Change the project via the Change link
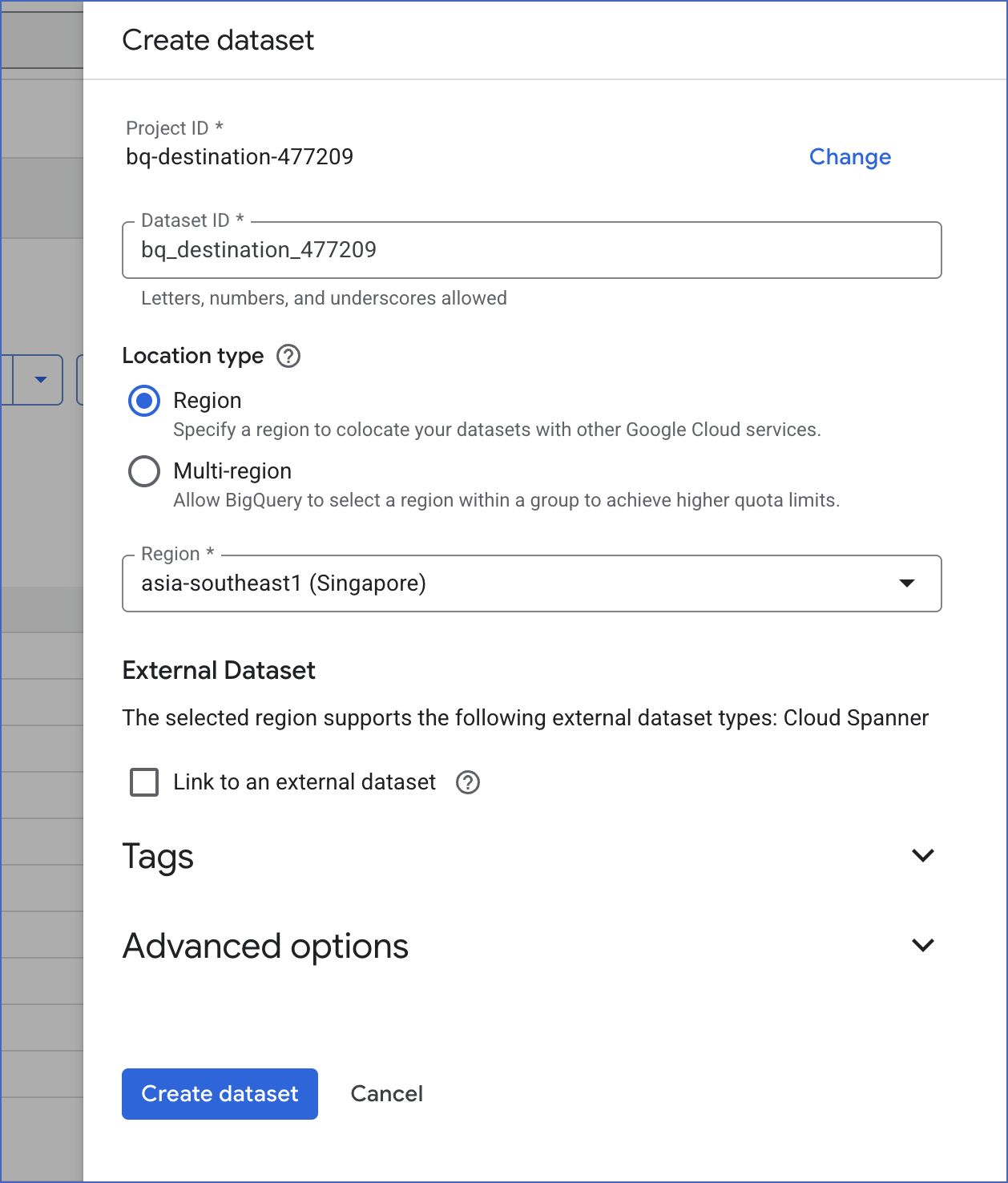 tap(850, 157)
